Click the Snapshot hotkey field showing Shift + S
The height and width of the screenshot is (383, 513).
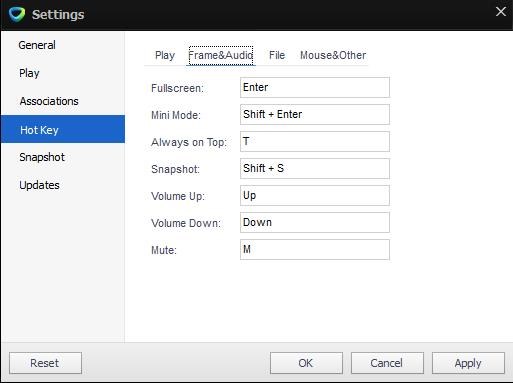coord(315,168)
